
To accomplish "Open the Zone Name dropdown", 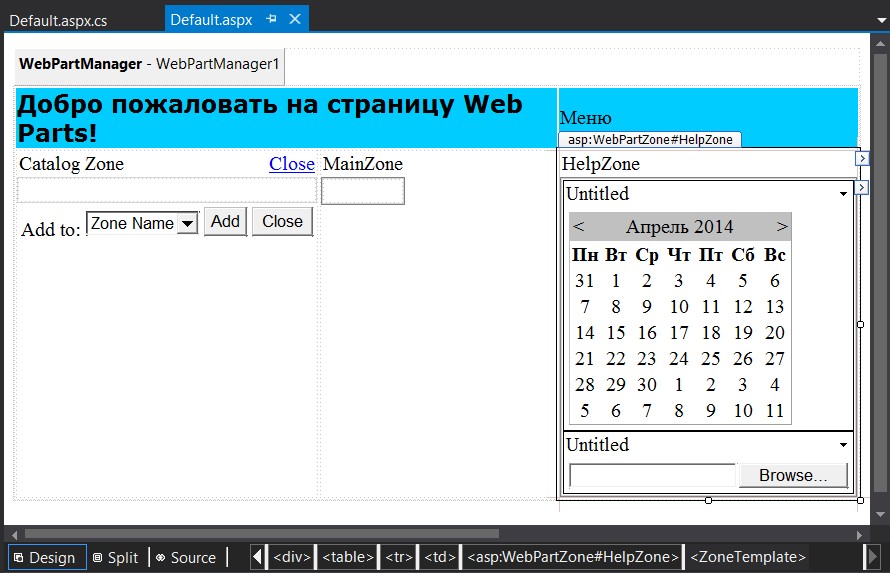I will (186, 224).
